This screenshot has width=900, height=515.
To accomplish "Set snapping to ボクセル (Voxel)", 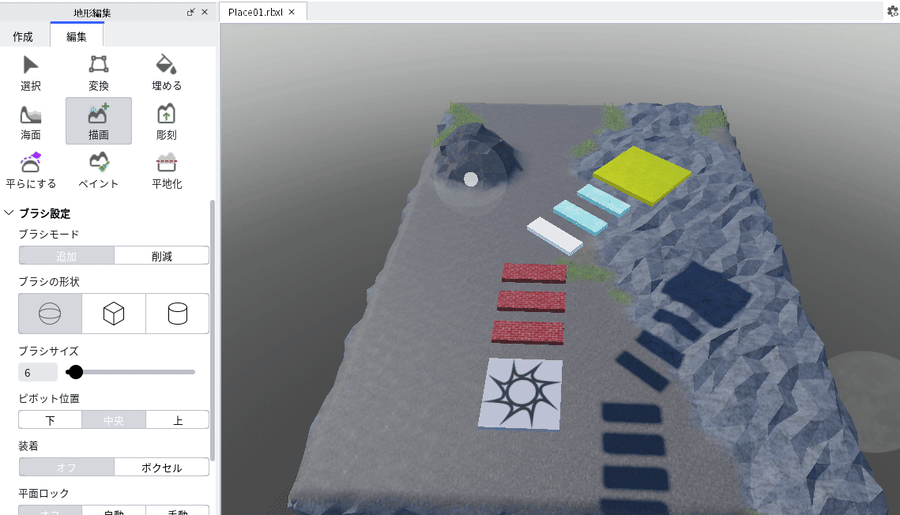I will (x=162, y=467).
